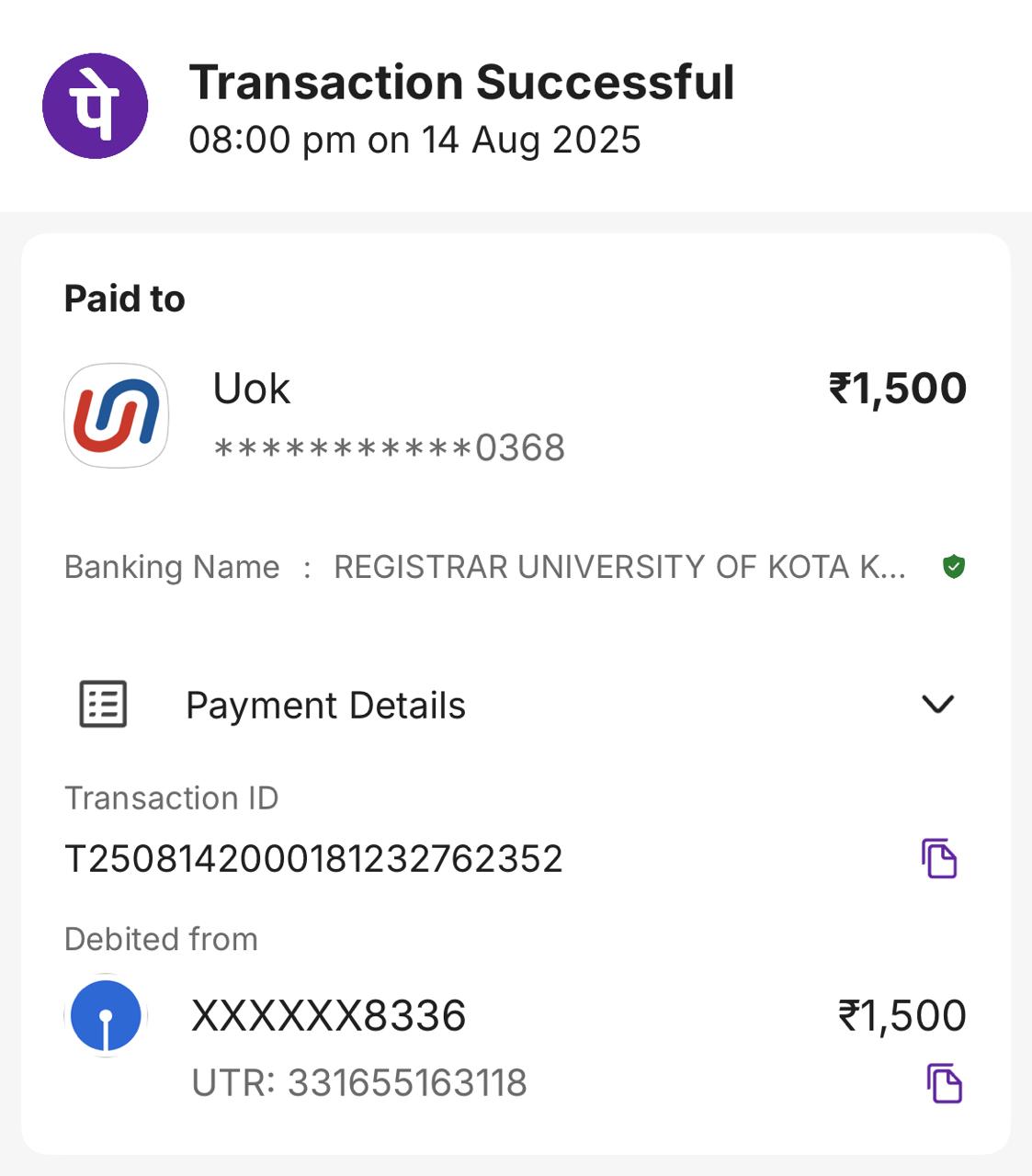Tap the debited amount ₹1,500 beside SBI account
Image resolution: width=1032 pixels, height=1176 pixels.
click(902, 1016)
